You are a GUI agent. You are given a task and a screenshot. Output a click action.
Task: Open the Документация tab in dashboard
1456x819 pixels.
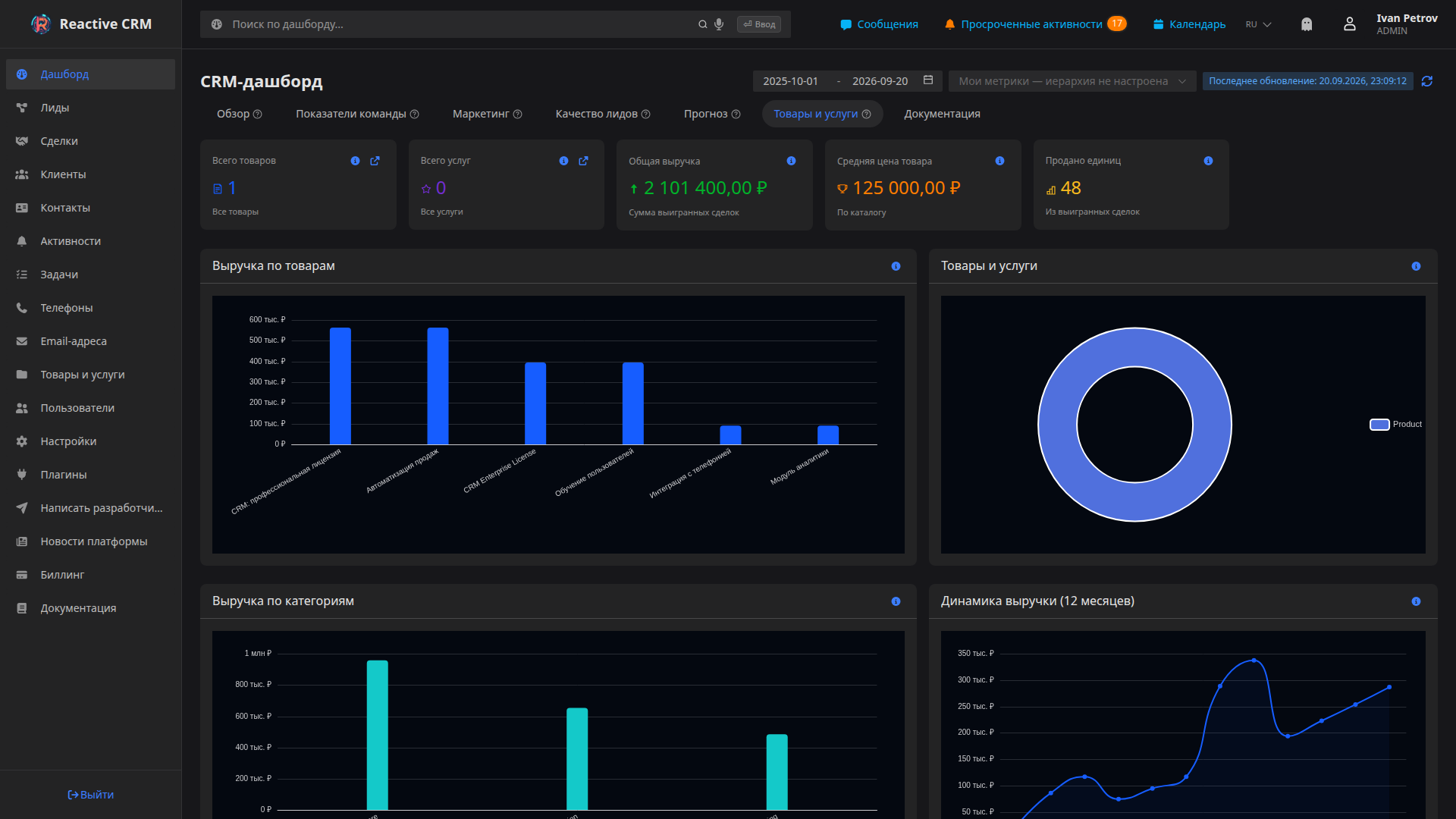pos(942,114)
